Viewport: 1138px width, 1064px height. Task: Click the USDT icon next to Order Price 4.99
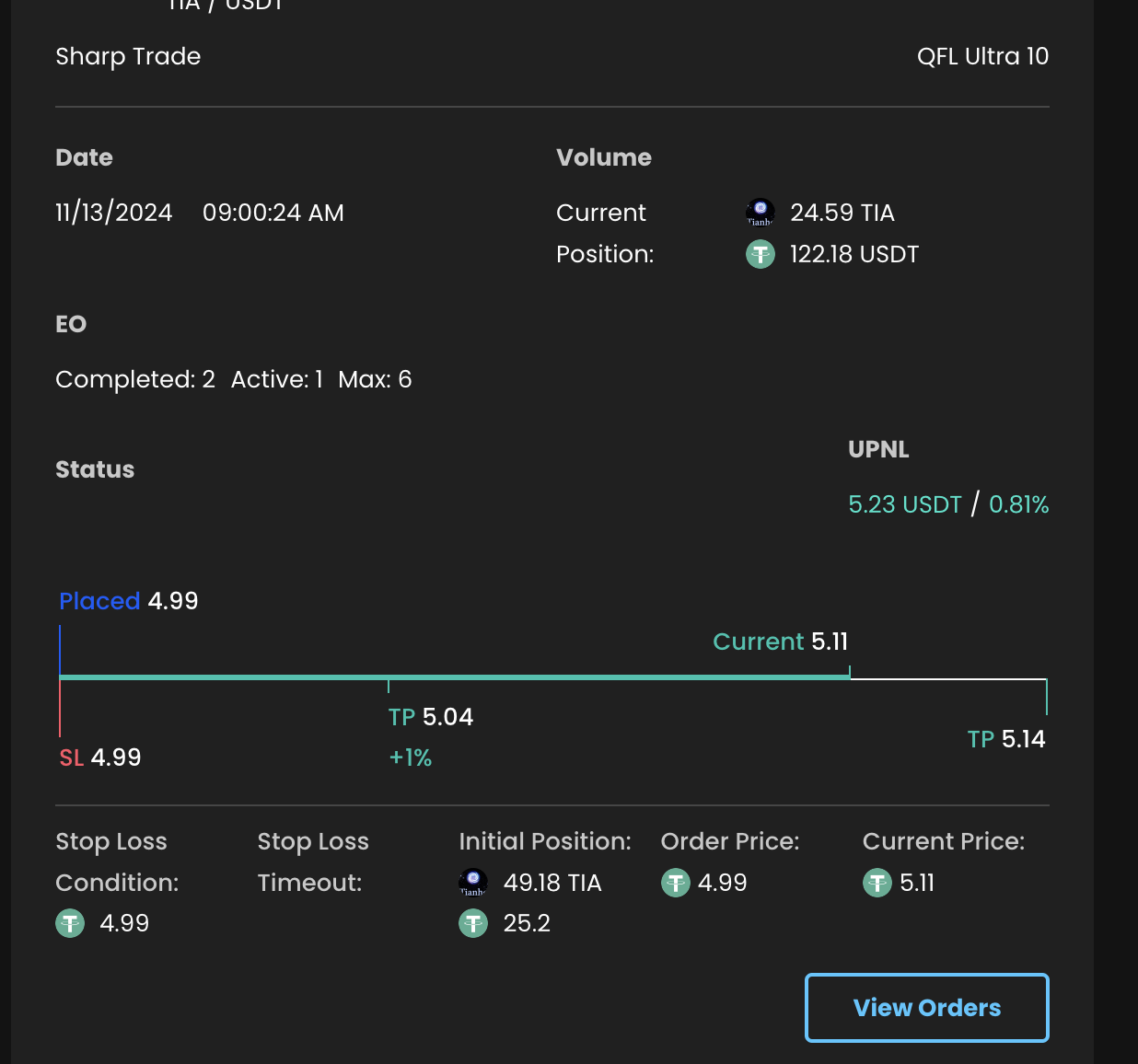tap(676, 883)
